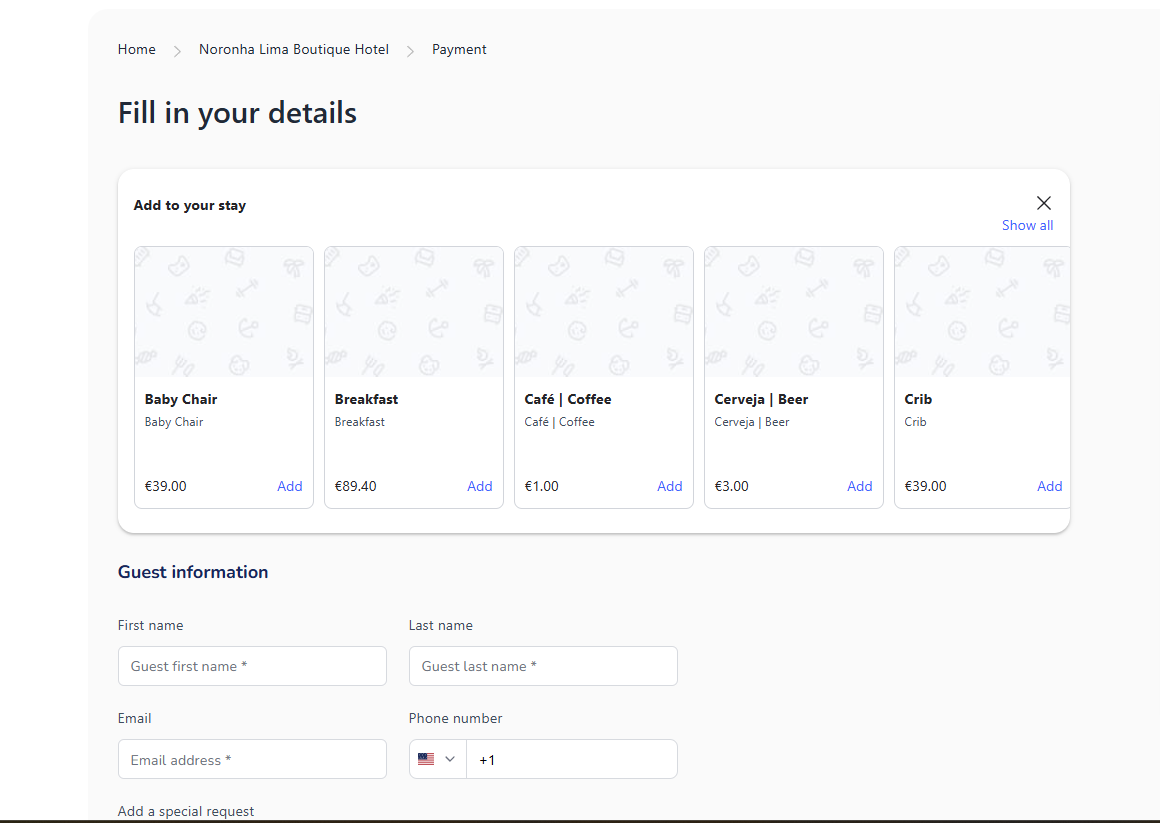This screenshot has height=823, width=1160.
Task: Add Cerveja | Beer to stay
Action: (860, 486)
